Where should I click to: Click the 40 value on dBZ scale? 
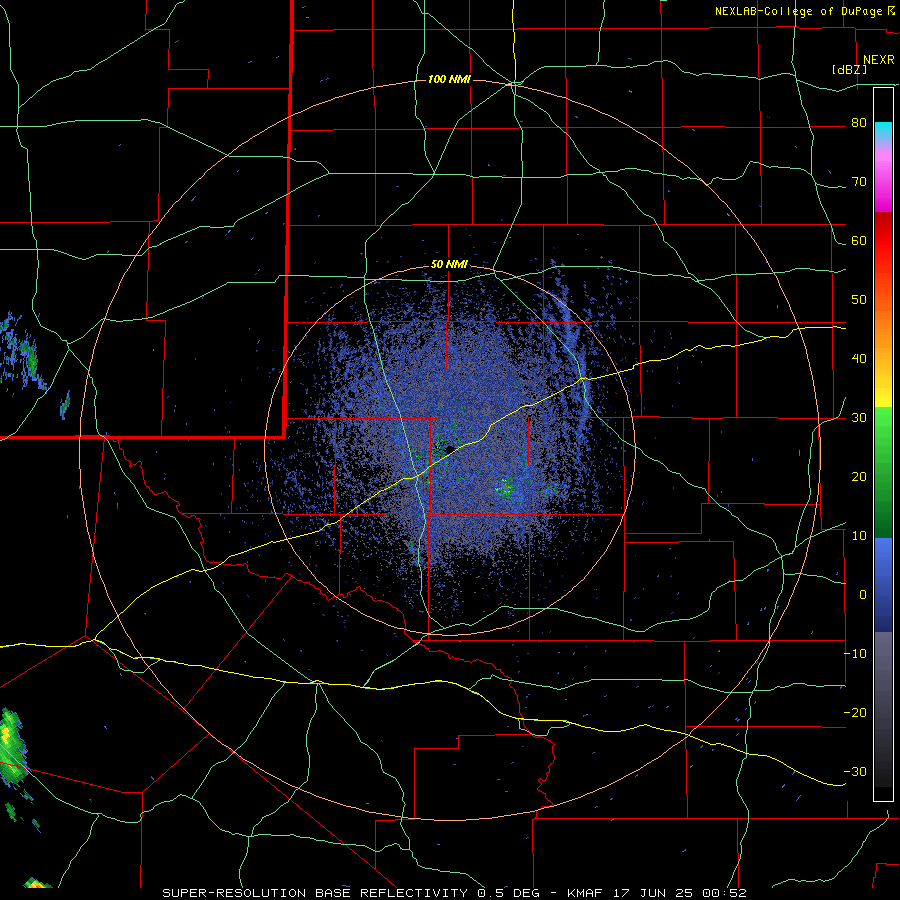859,359
